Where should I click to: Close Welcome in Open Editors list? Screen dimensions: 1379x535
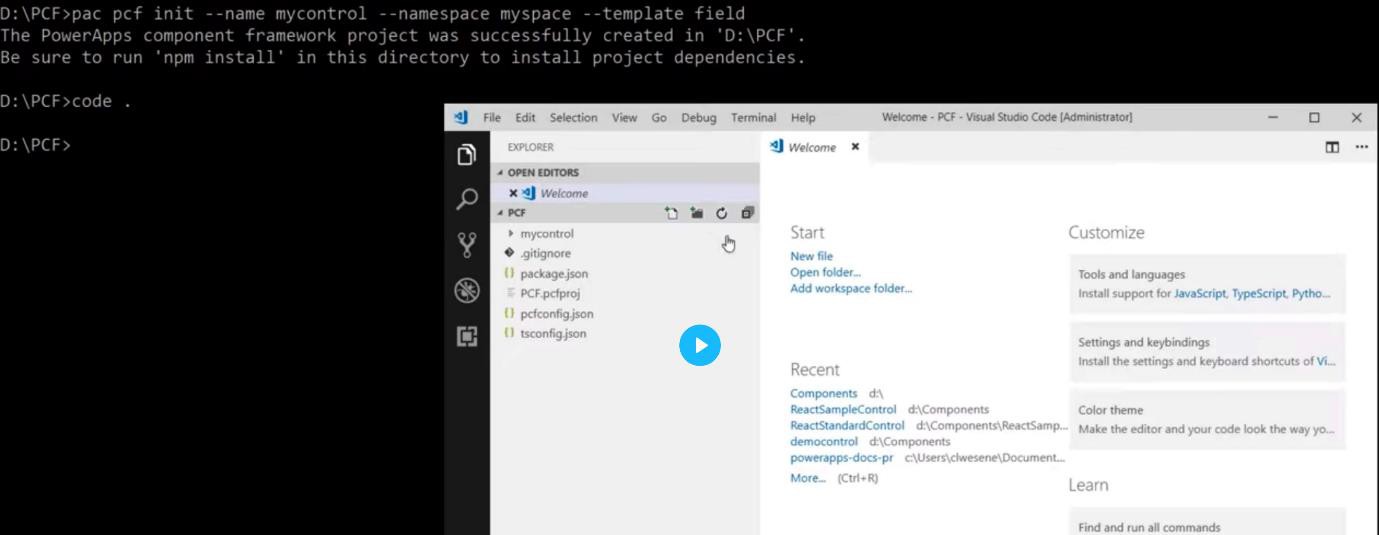(x=513, y=193)
